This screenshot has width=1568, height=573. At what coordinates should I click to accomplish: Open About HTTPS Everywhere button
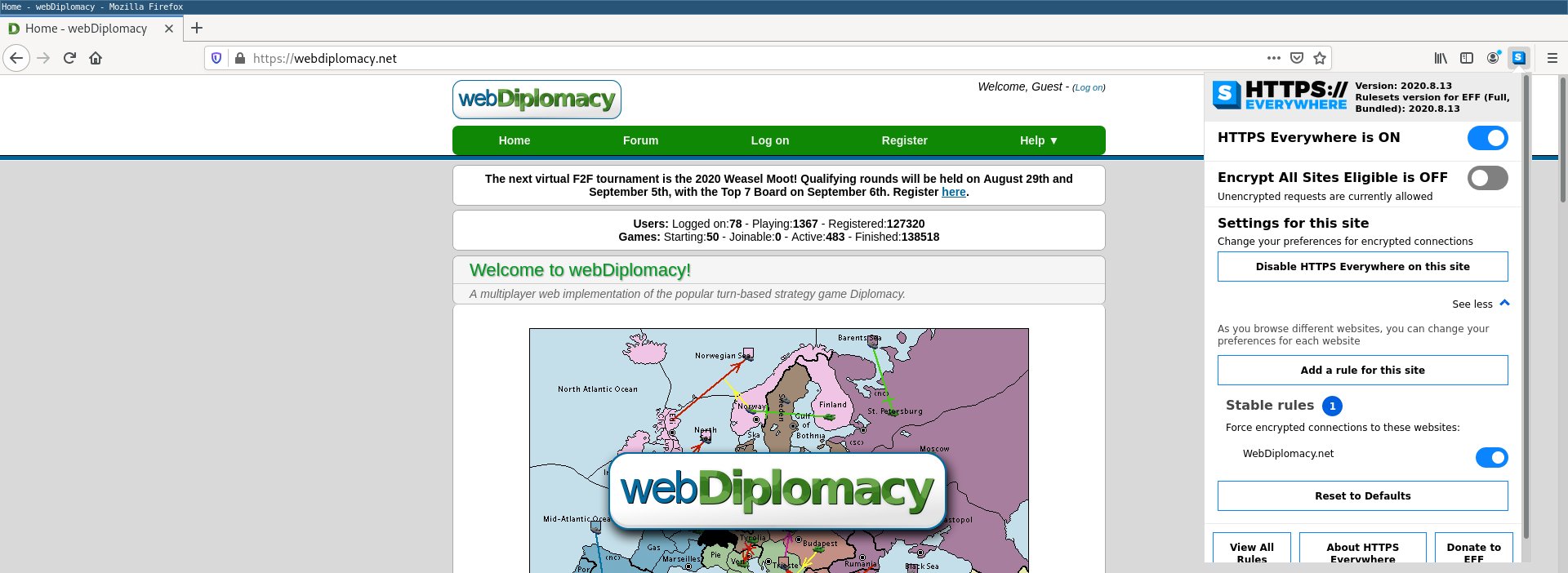pos(1362,549)
